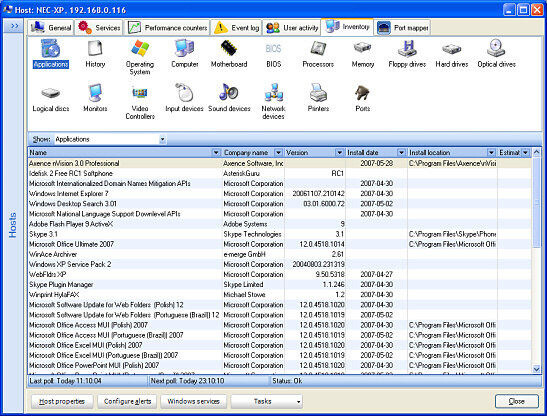Select the WinAce Archiver row
Viewport: 547px width, 416px height.
tap(279, 254)
